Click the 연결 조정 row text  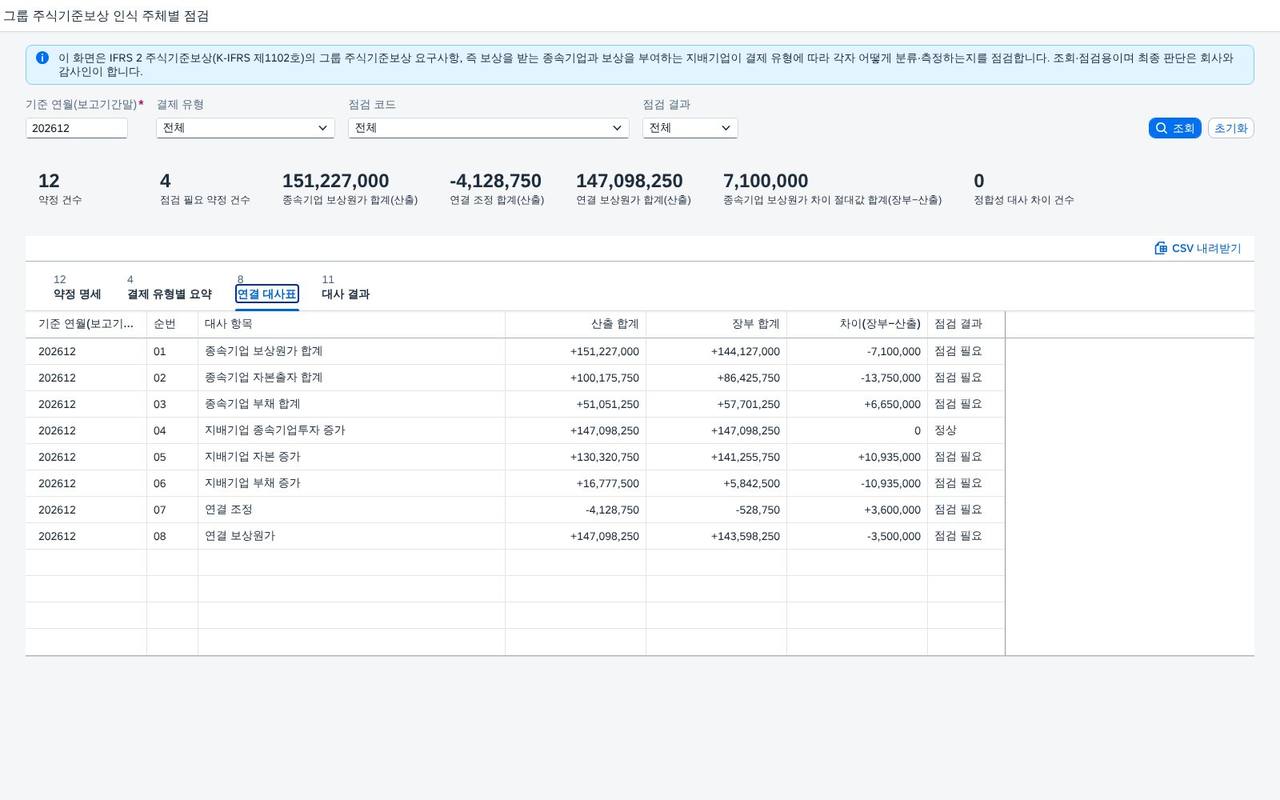pos(228,509)
